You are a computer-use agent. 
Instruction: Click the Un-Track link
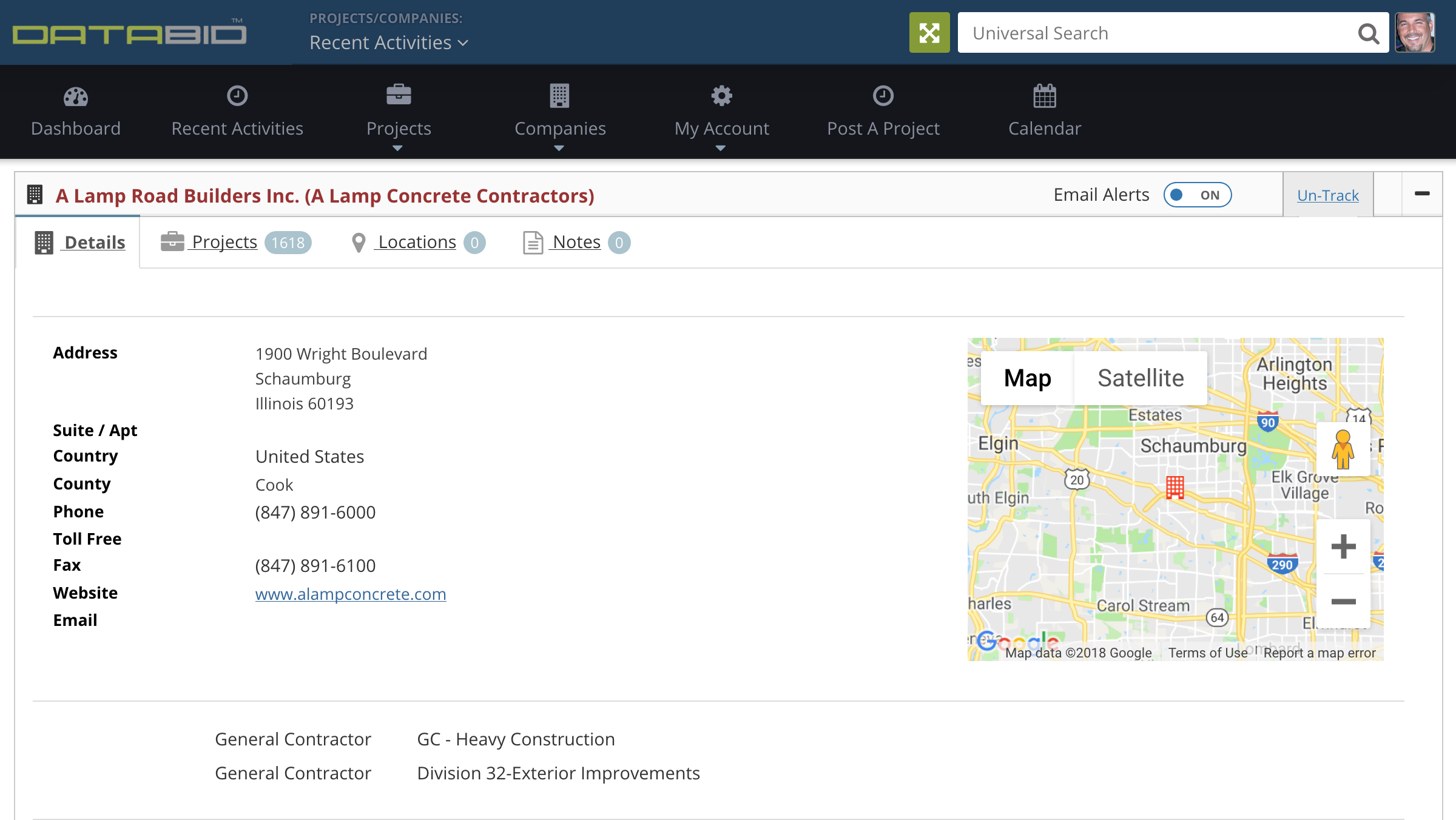pyautogui.click(x=1328, y=195)
